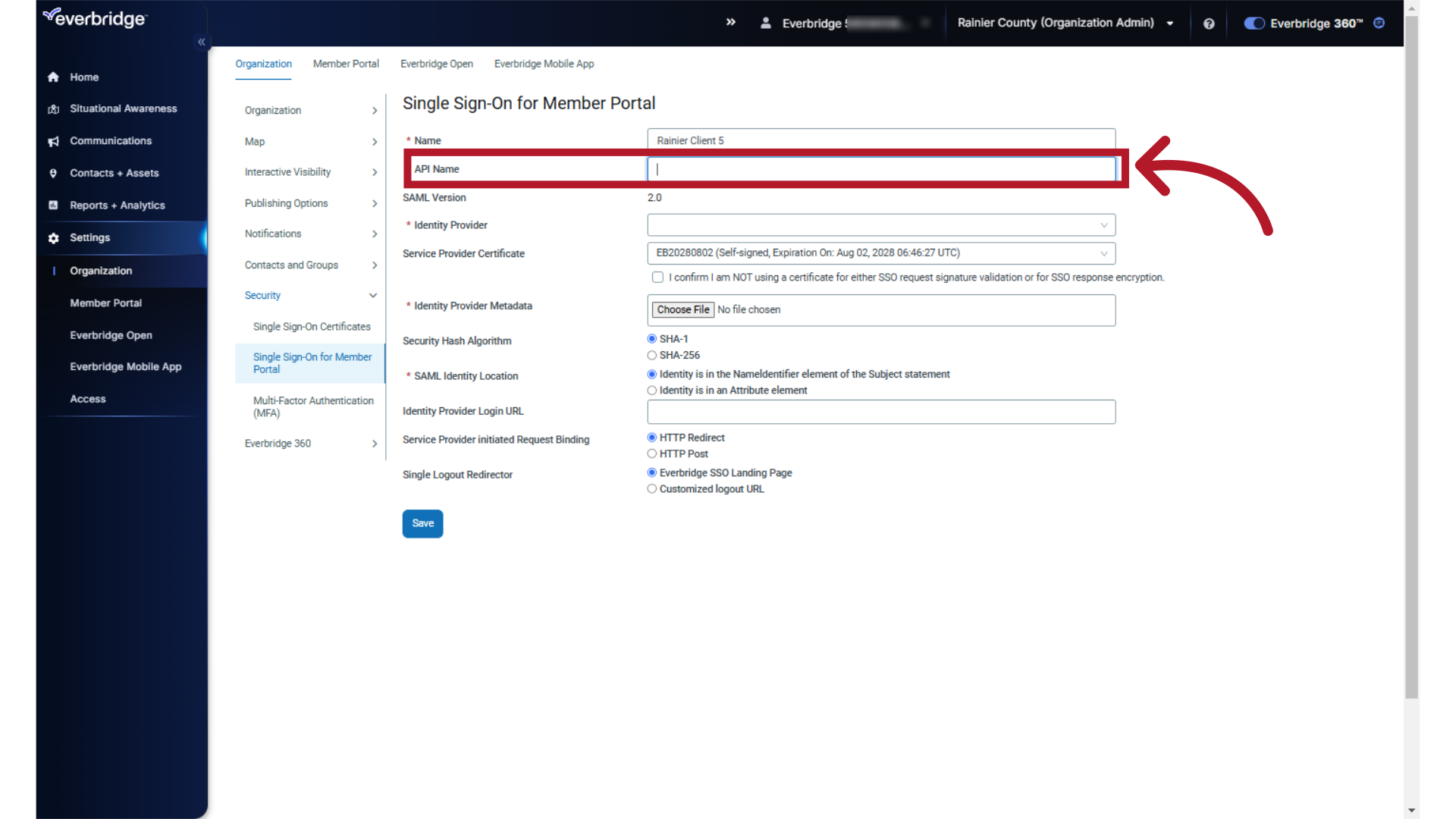Switch to Member Portal tab

[345, 63]
